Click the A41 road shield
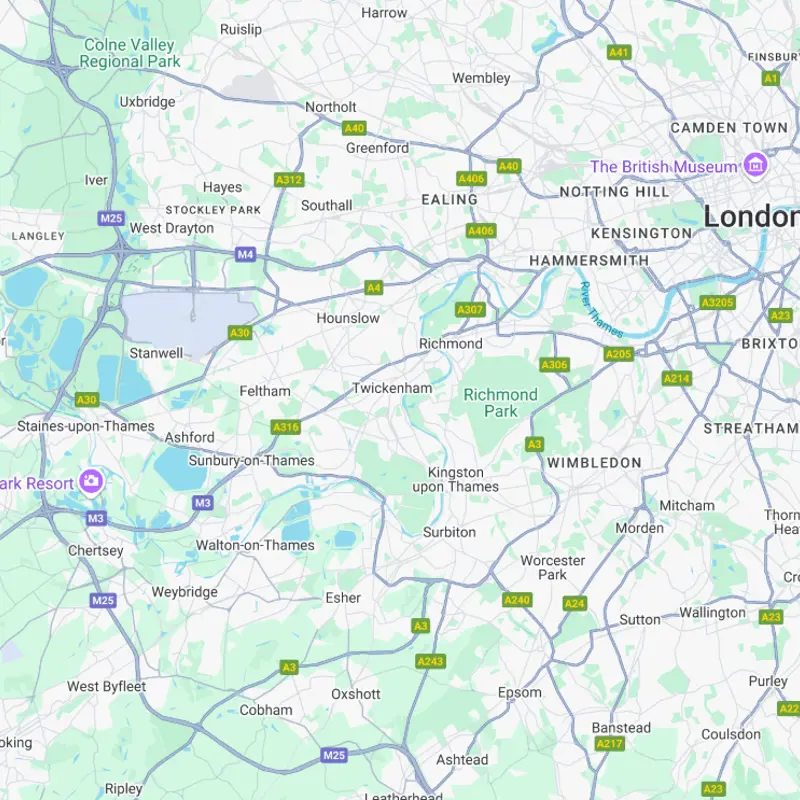The height and width of the screenshot is (800, 800). pos(619,52)
